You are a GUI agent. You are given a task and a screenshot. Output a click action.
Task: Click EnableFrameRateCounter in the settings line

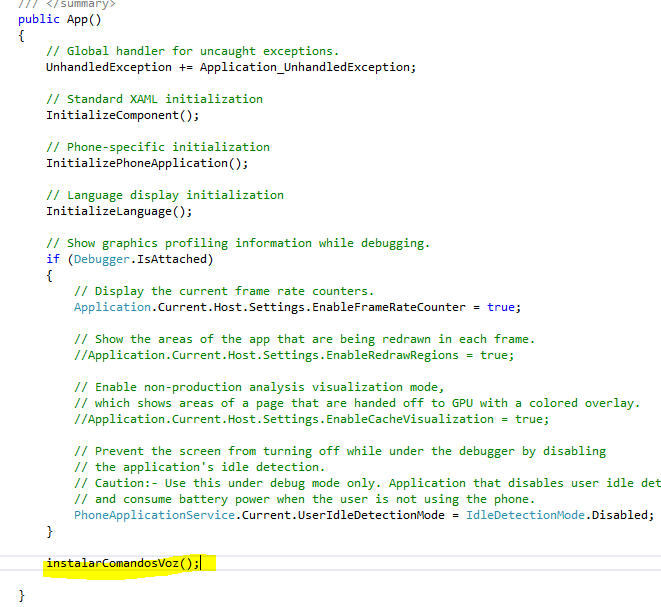[389, 307]
